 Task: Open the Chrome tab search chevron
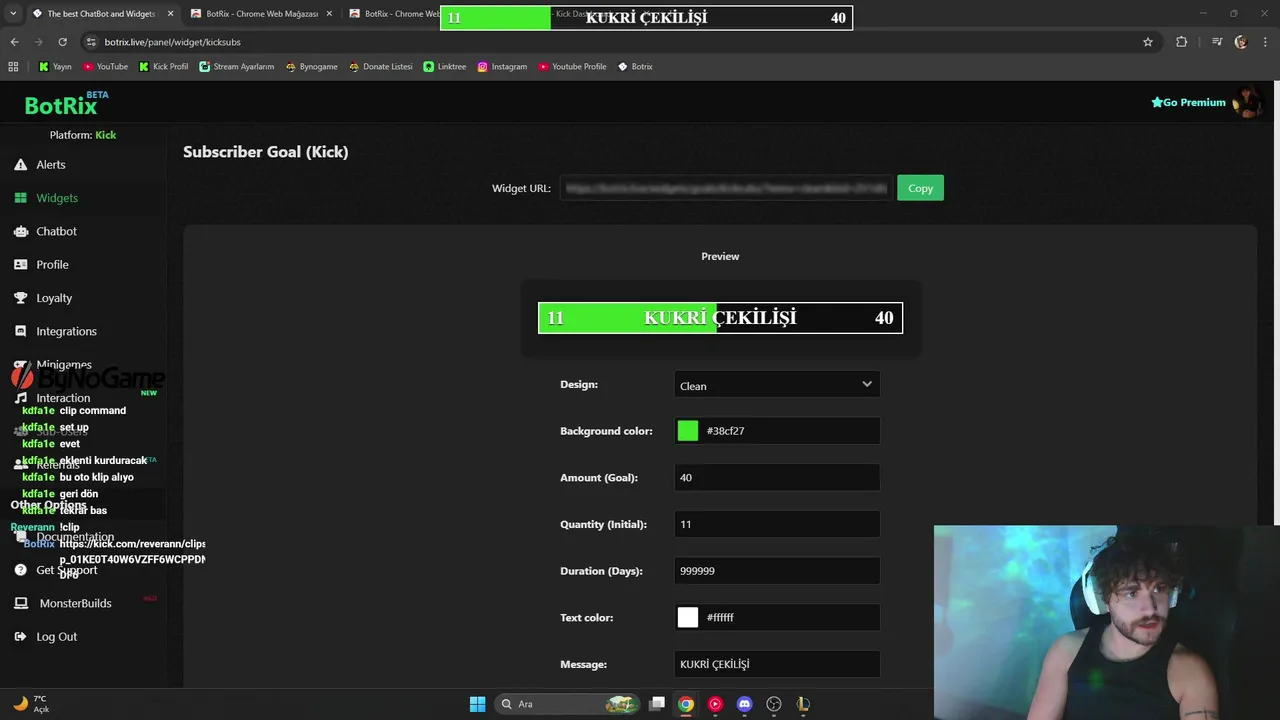(x=13, y=14)
